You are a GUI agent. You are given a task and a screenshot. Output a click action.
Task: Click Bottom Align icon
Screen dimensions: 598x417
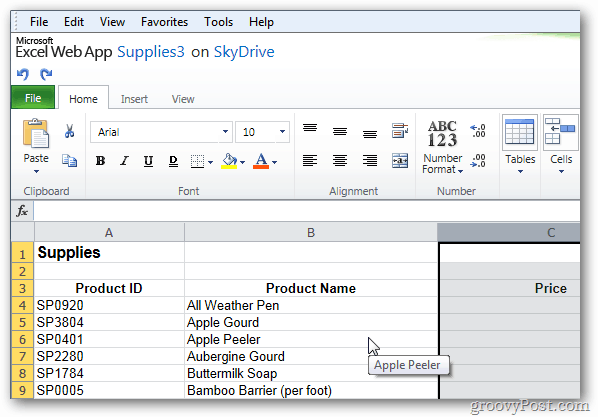click(x=370, y=134)
